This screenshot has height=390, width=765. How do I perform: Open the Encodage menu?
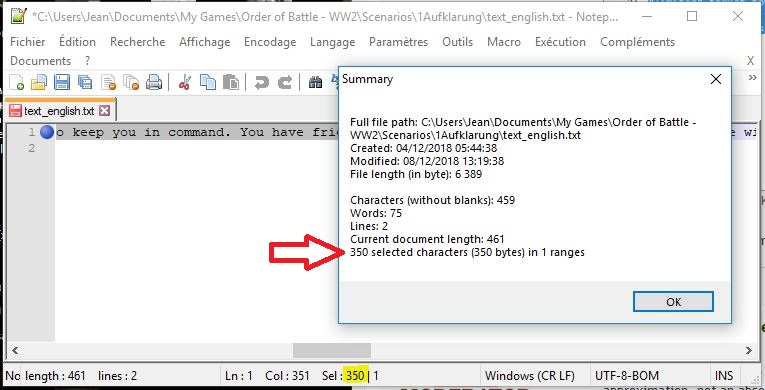point(270,42)
